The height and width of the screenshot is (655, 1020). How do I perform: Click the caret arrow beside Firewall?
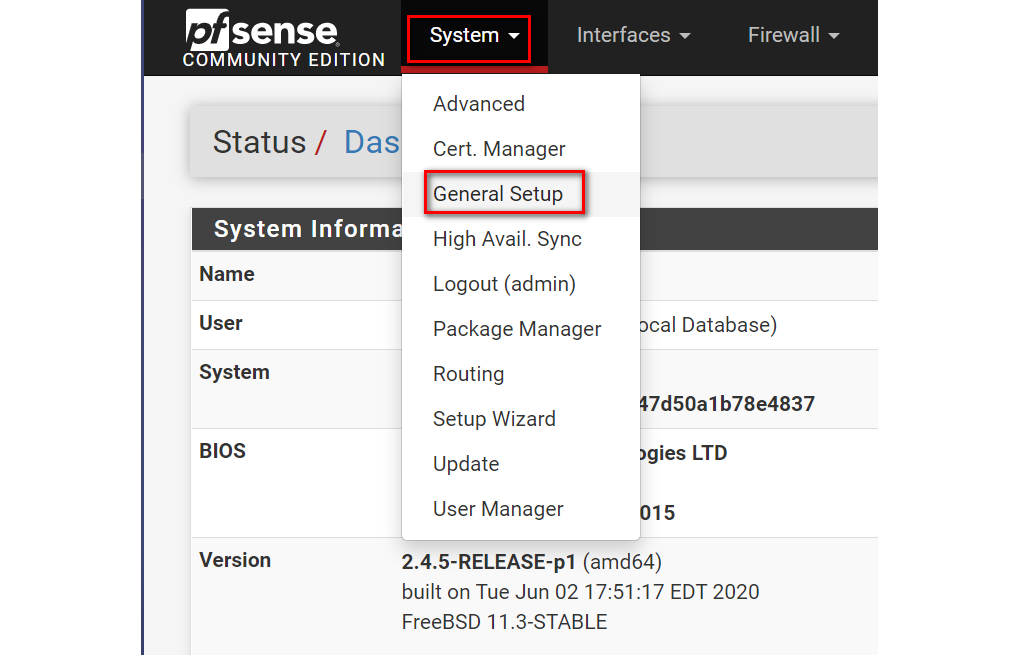pyautogui.click(x=833, y=37)
